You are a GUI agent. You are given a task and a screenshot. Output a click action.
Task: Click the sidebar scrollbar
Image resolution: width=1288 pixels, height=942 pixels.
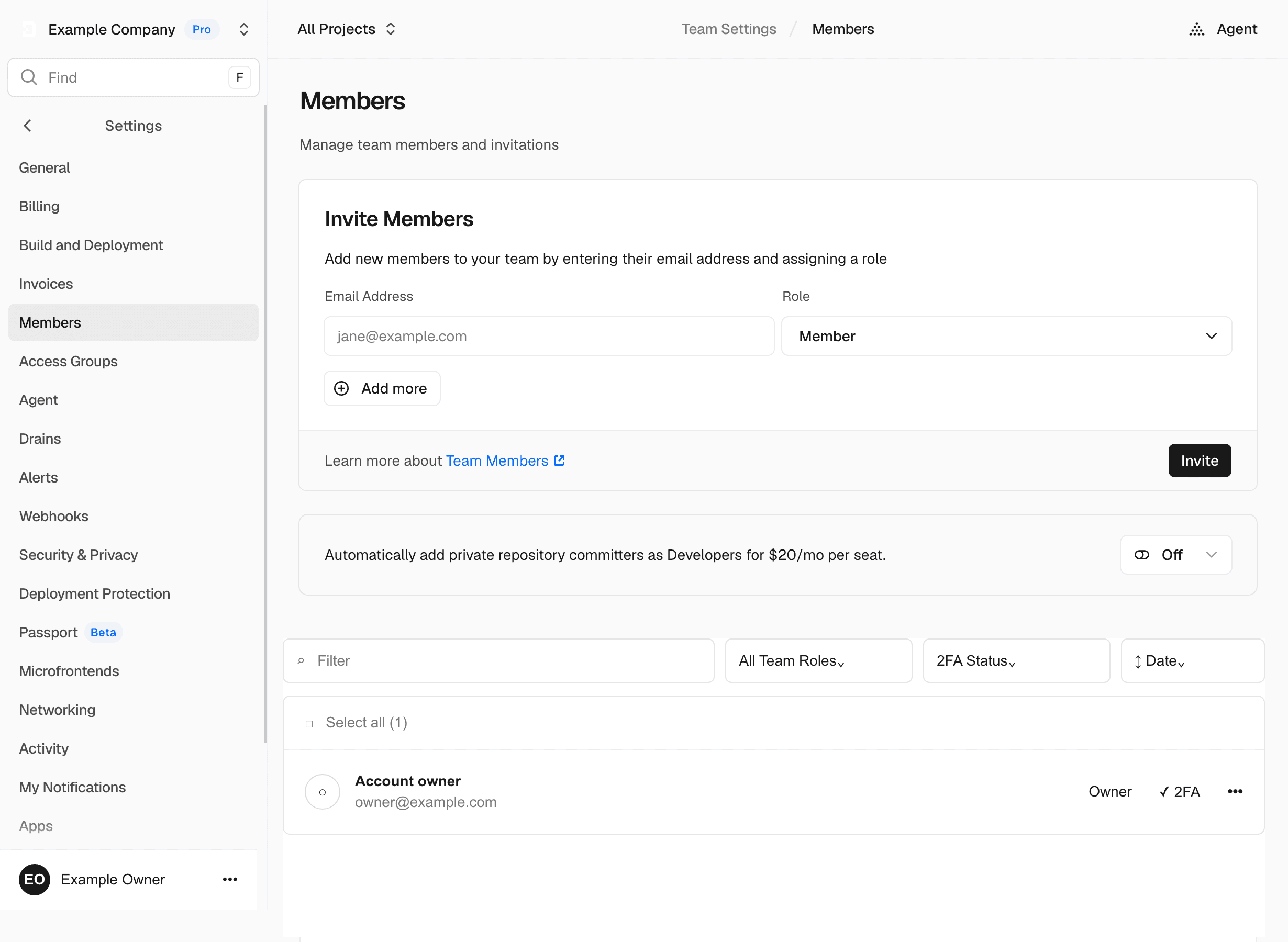pos(265,424)
